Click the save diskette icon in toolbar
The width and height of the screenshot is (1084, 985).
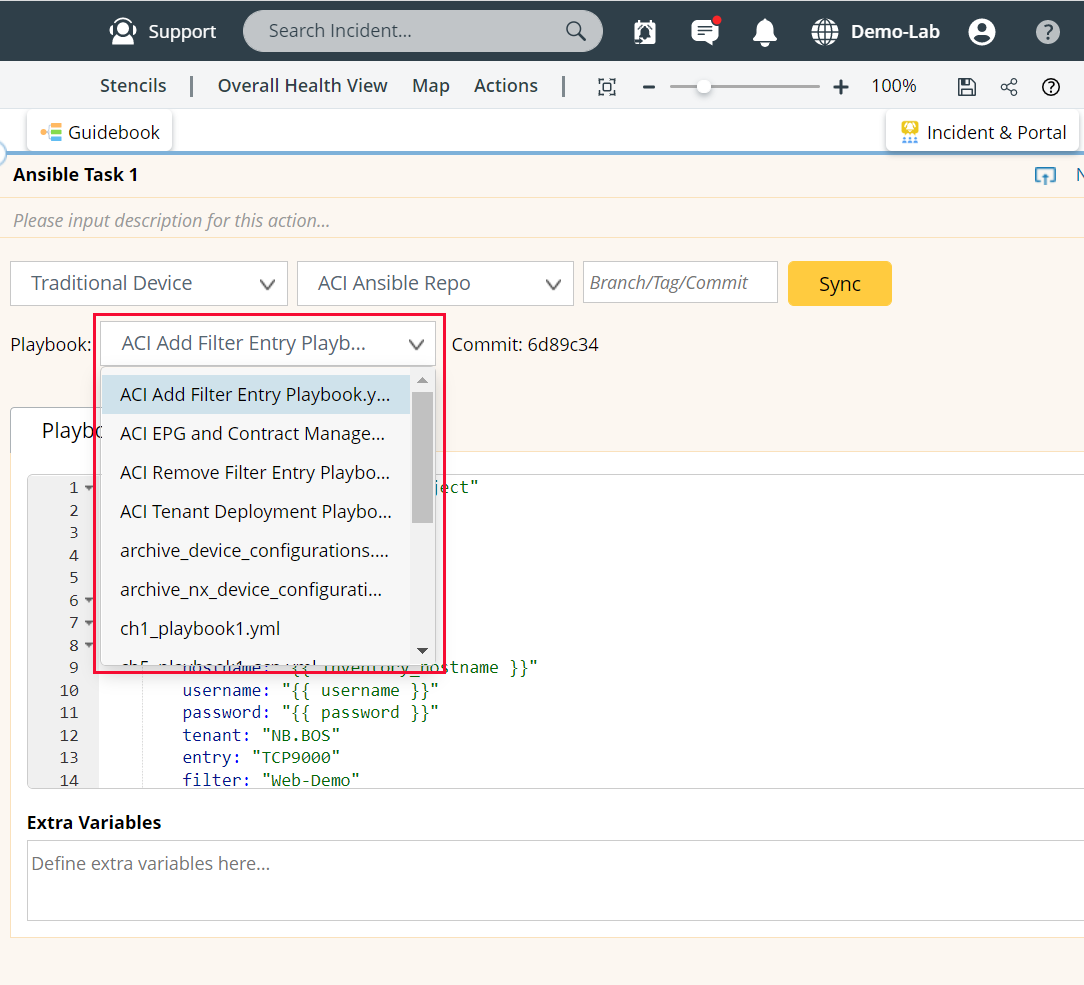click(x=967, y=86)
